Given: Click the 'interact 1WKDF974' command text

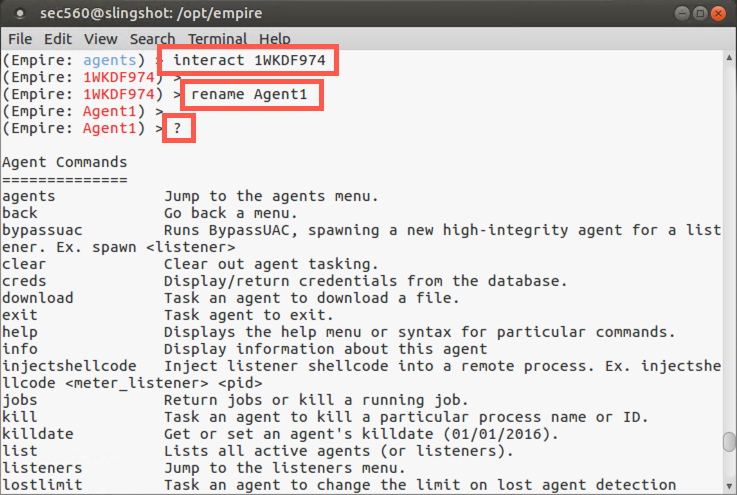Looking at the screenshot, I should pos(250,60).
